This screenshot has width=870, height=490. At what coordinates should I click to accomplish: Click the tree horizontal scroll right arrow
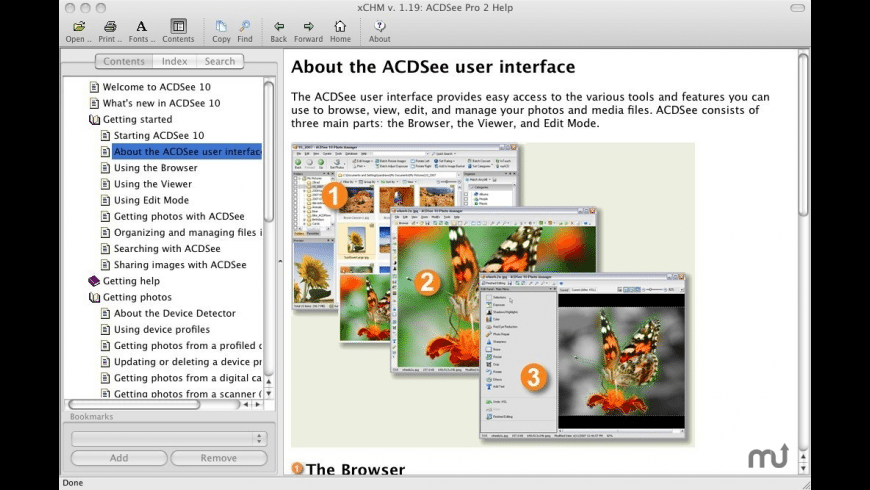[x=257, y=405]
